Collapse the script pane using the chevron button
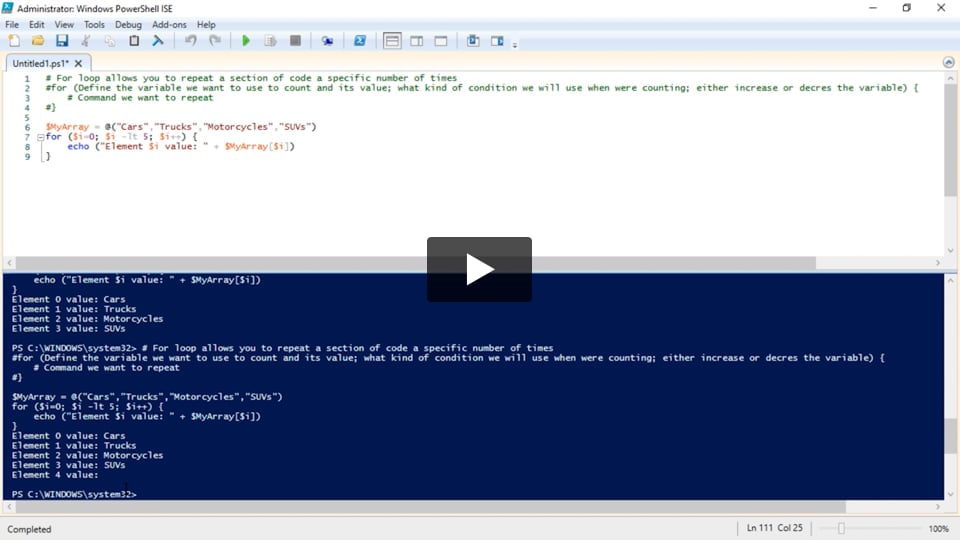This screenshot has height=540, width=960. [x=948, y=62]
